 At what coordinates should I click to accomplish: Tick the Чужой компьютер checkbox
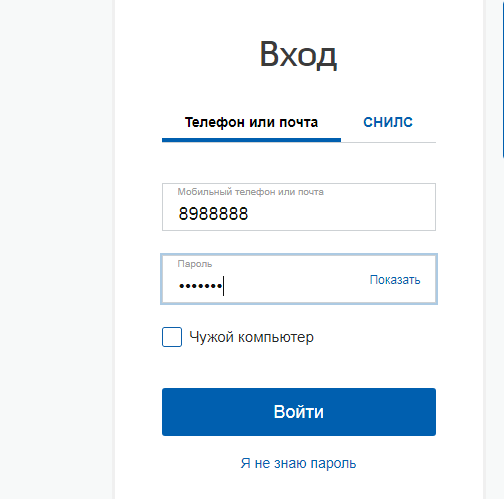tap(172, 337)
